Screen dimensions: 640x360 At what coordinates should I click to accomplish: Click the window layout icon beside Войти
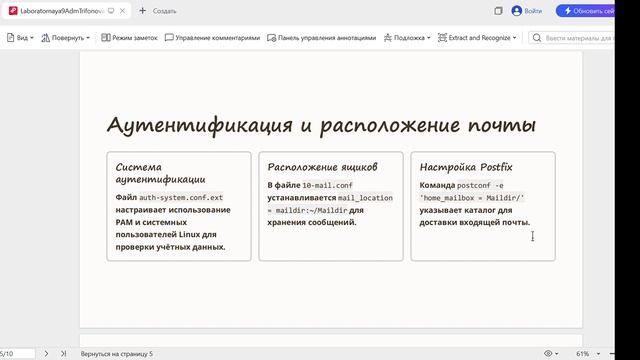[x=498, y=11]
